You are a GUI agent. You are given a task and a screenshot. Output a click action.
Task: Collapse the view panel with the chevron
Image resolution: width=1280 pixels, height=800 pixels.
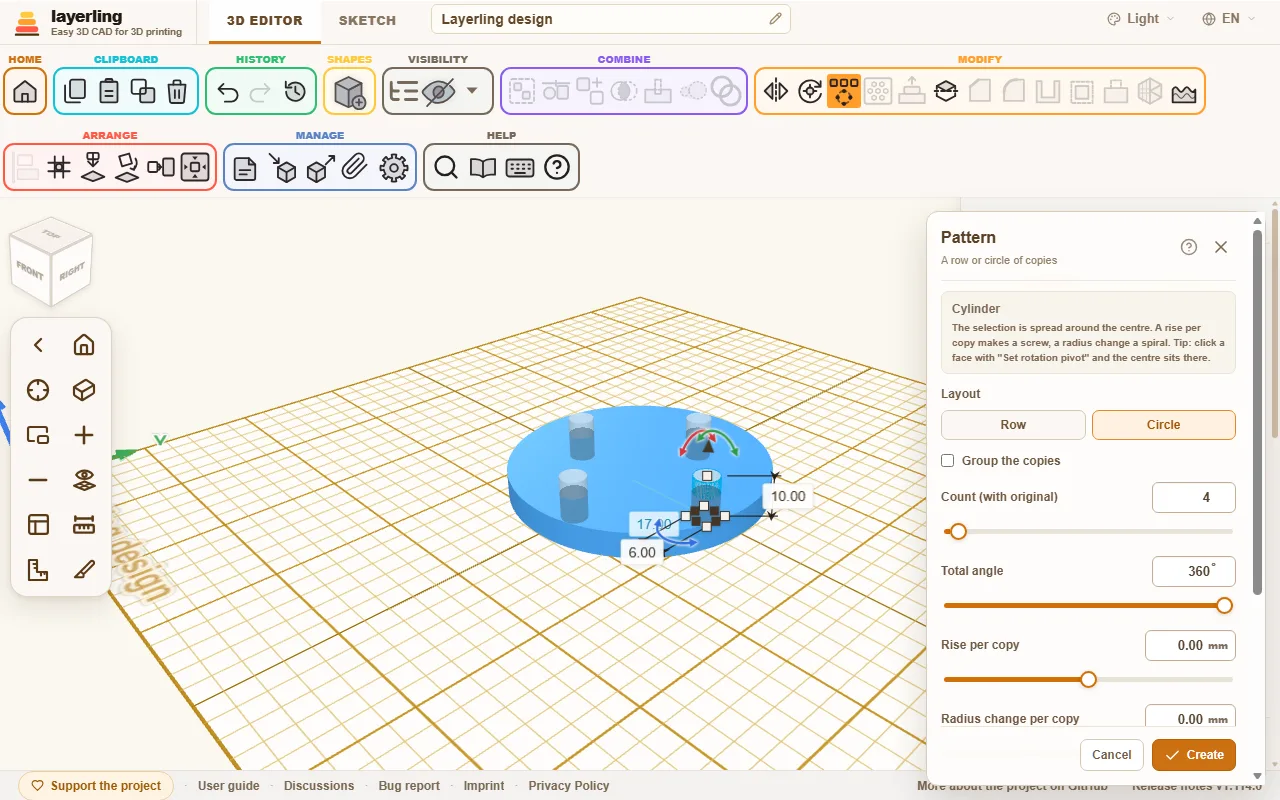38,345
